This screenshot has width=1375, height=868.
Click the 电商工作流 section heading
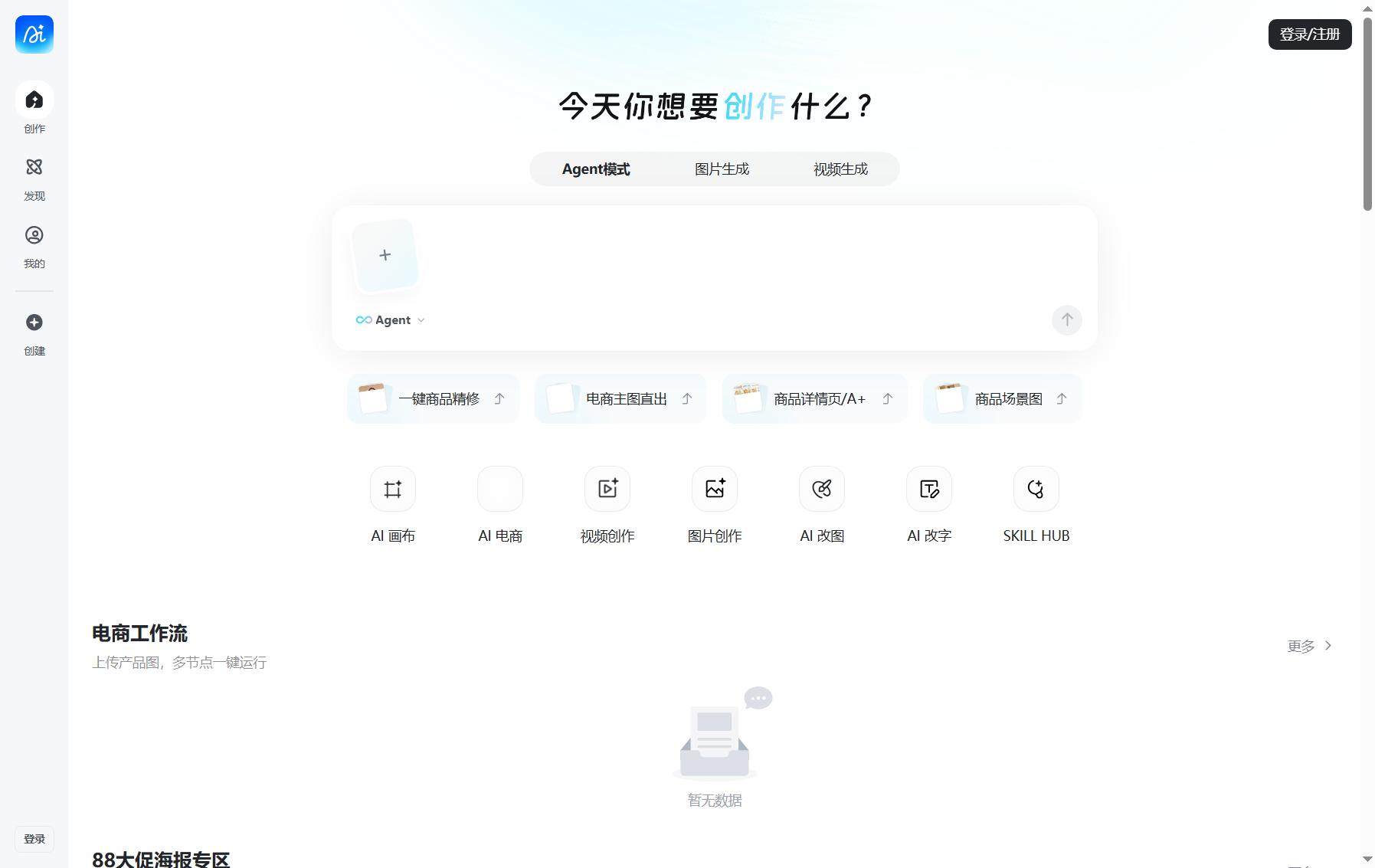(x=139, y=634)
